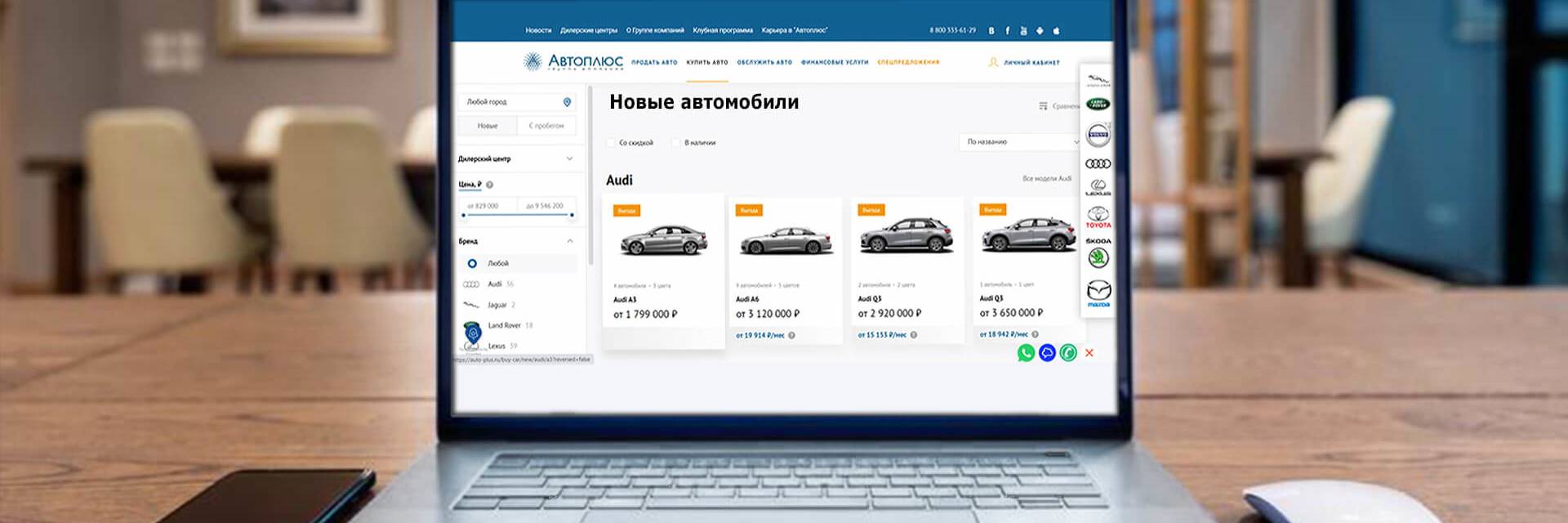The width and height of the screenshot is (1568, 523).
Task: Open the YouTube channel icon
Action: (1023, 30)
